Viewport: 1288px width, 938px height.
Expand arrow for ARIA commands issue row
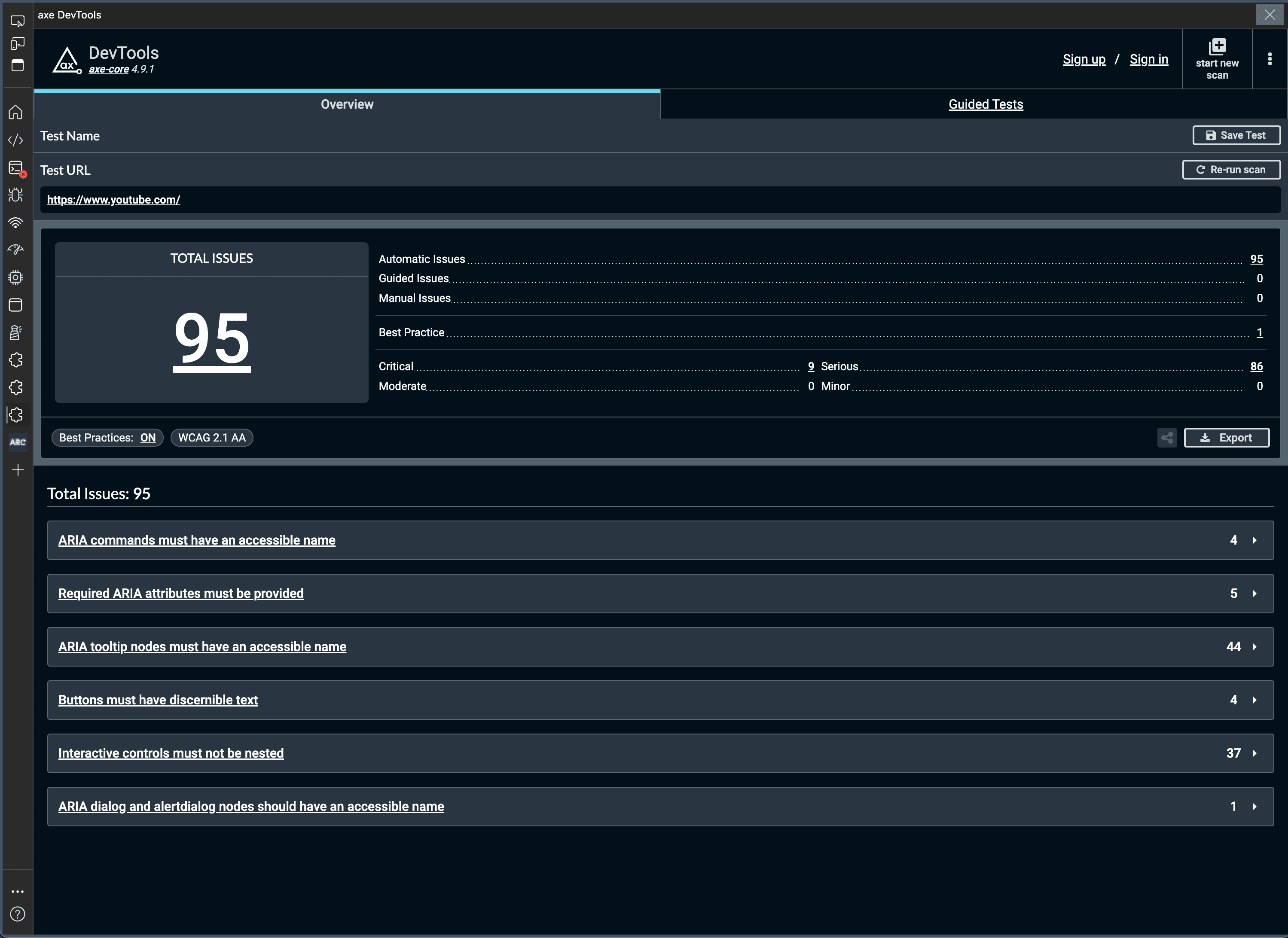point(1254,541)
